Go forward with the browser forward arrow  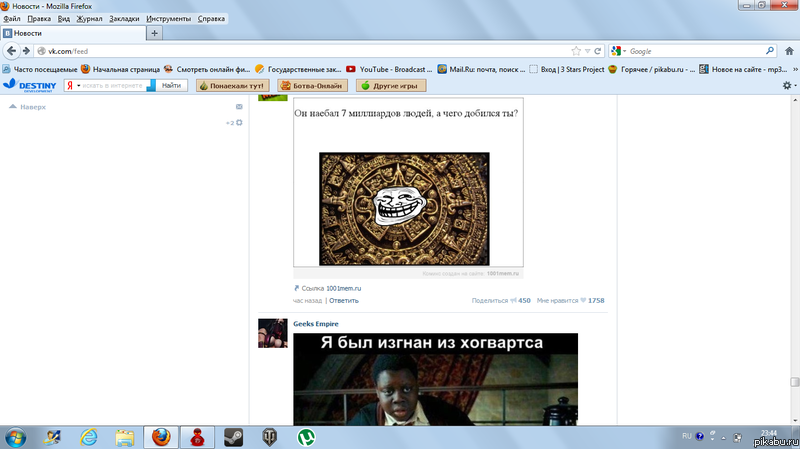(x=26, y=51)
